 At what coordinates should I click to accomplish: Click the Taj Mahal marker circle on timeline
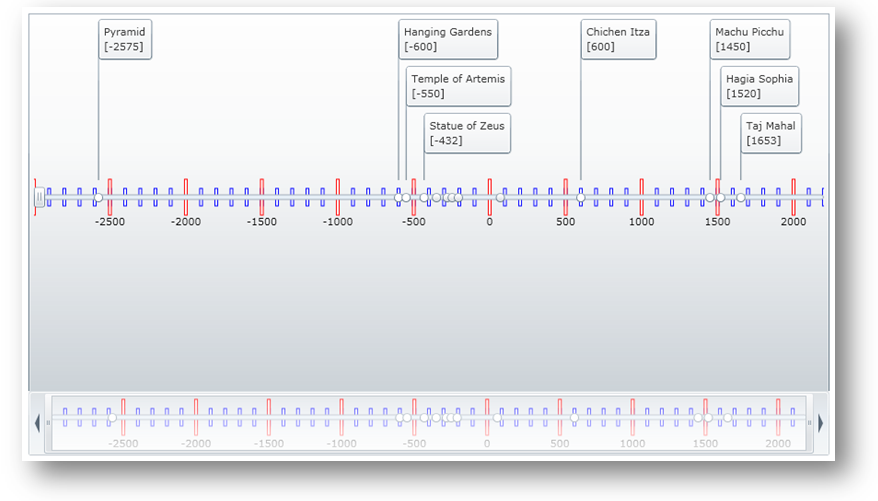(741, 198)
